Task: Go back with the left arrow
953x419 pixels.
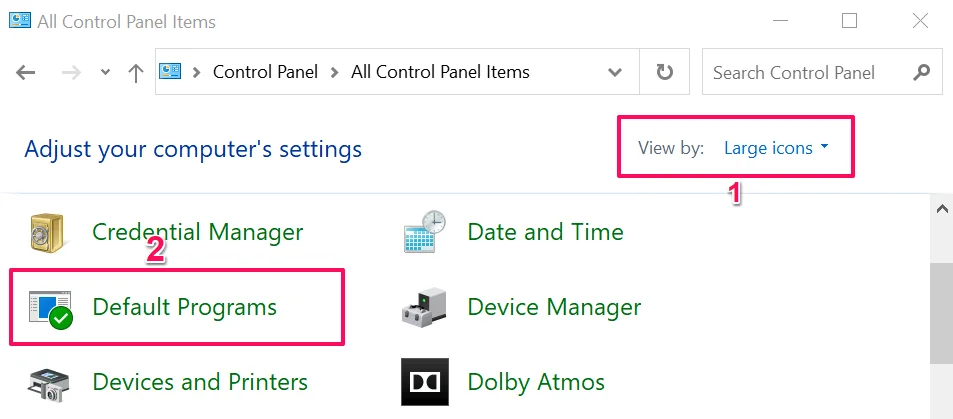Action: click(x=26, y=73)
